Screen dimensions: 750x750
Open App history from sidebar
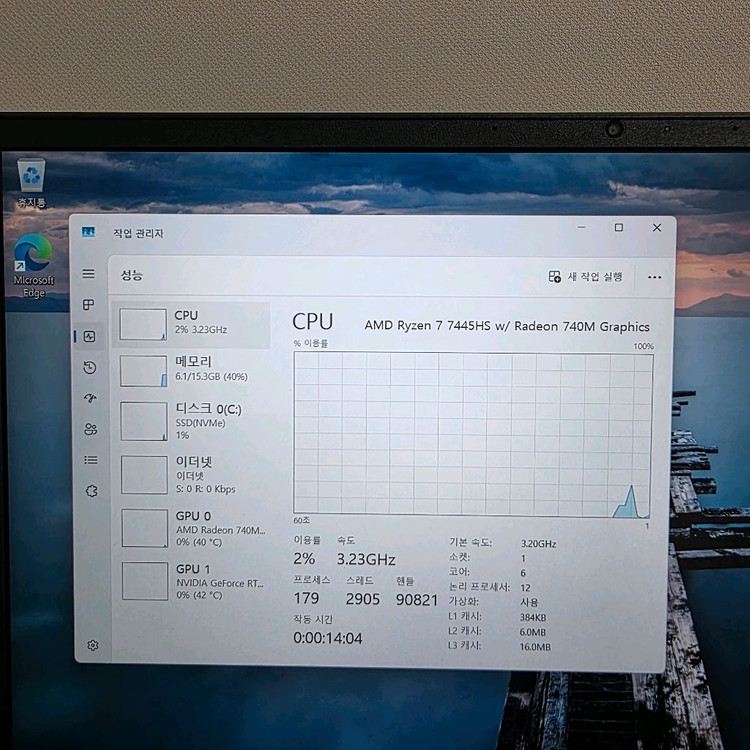click(x=90, y=368)
